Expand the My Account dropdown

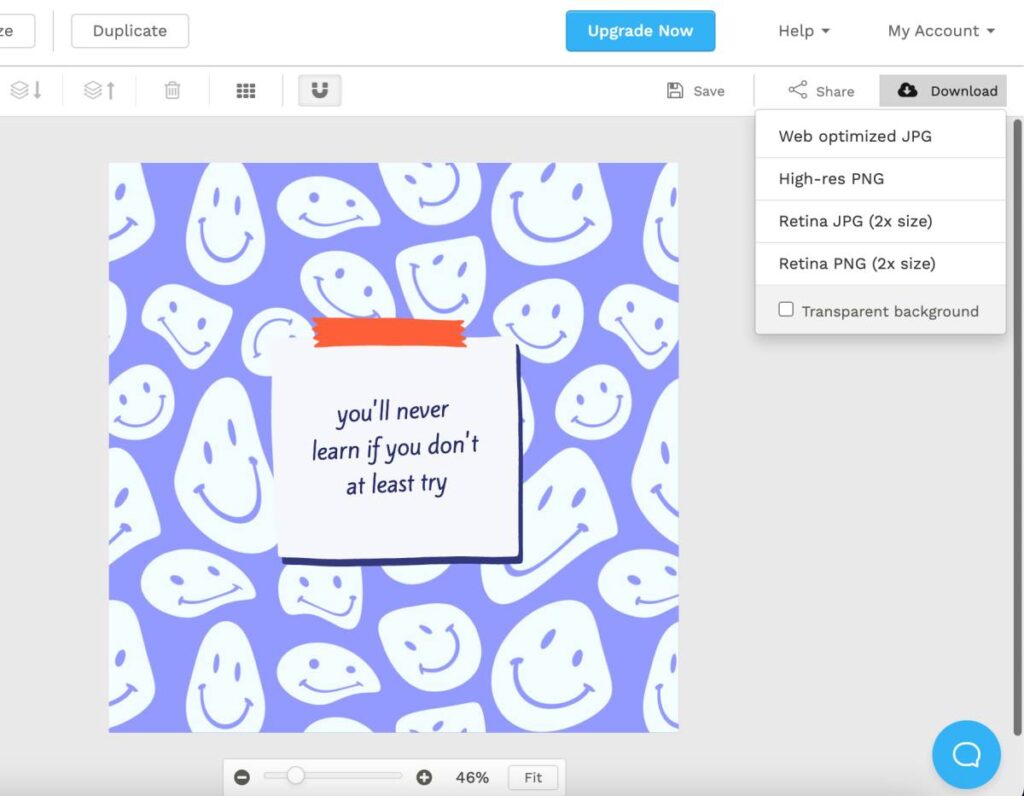[x=938, y=31]
